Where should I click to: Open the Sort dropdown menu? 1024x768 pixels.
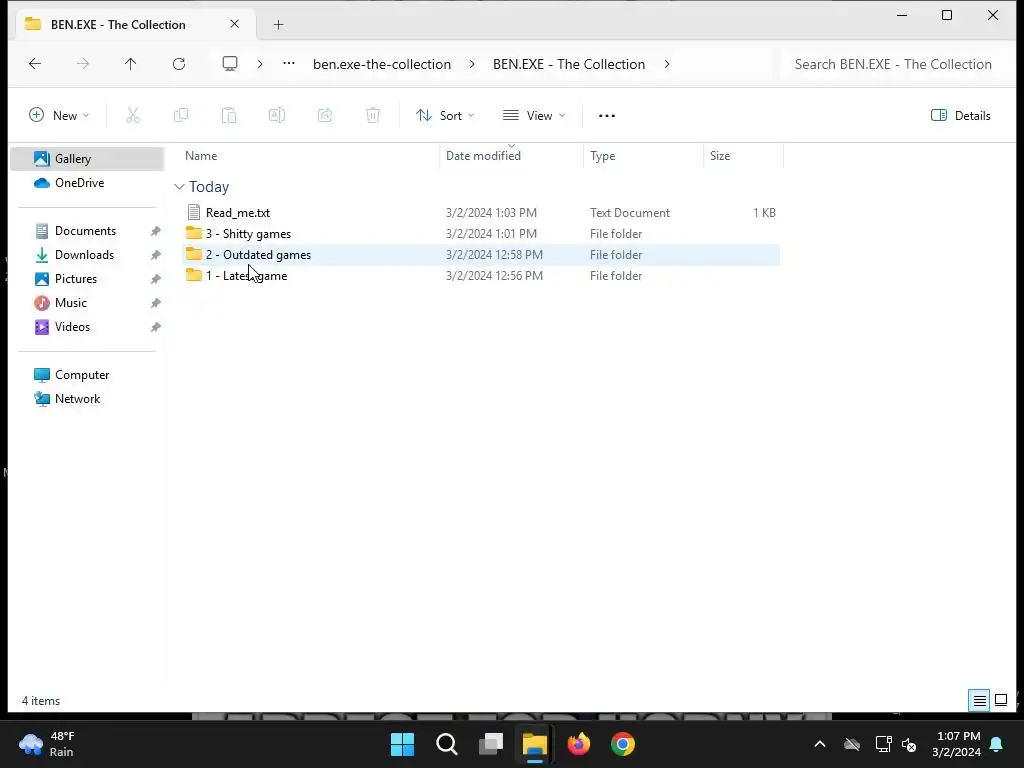445,116
